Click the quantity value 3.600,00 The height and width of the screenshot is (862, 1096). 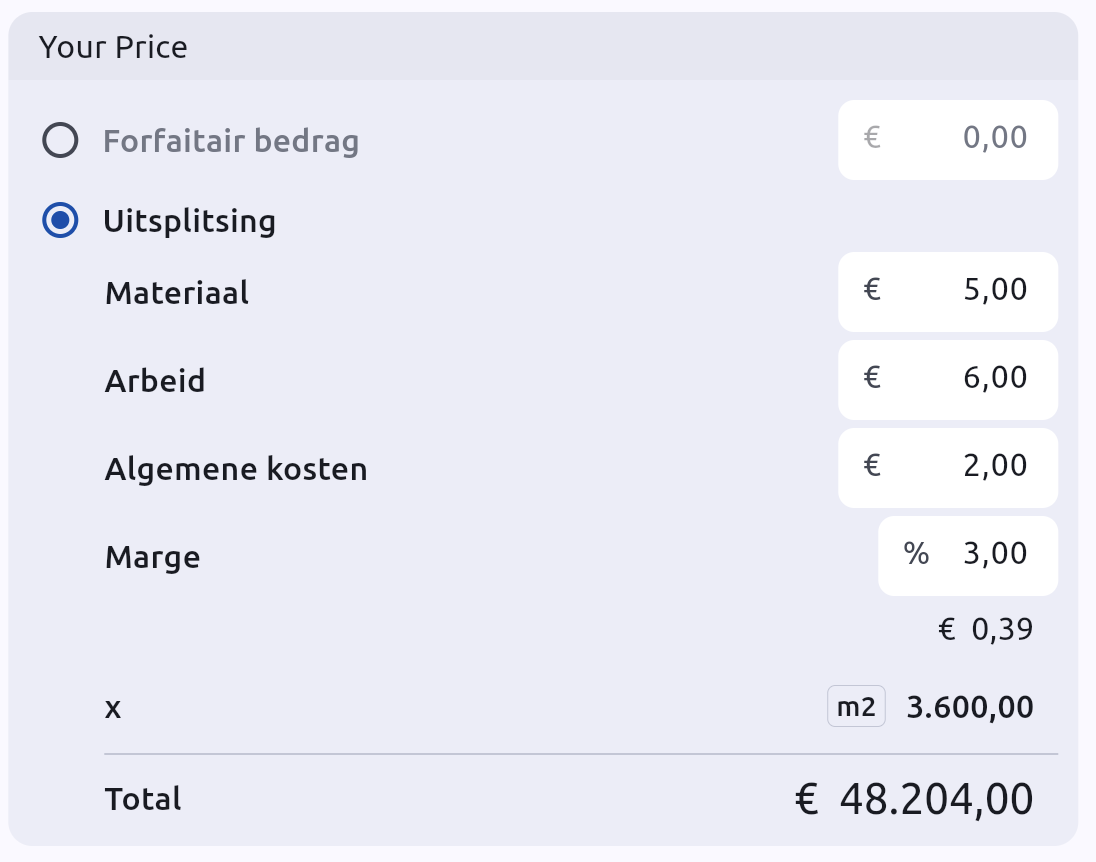[x=968, y=706]
